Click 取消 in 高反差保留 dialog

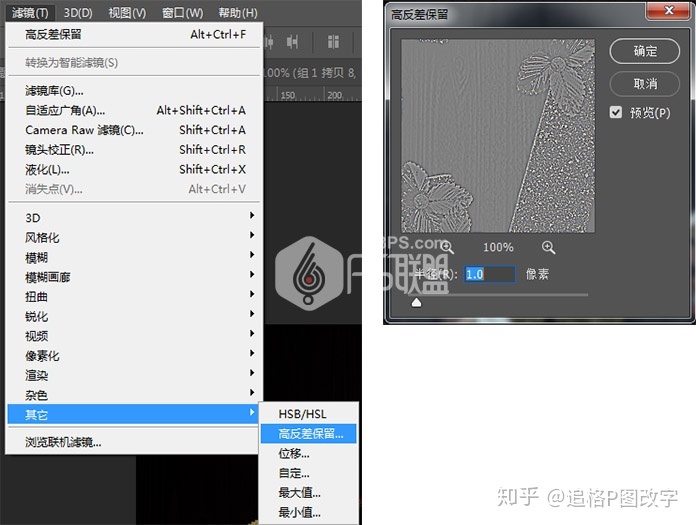645,83
